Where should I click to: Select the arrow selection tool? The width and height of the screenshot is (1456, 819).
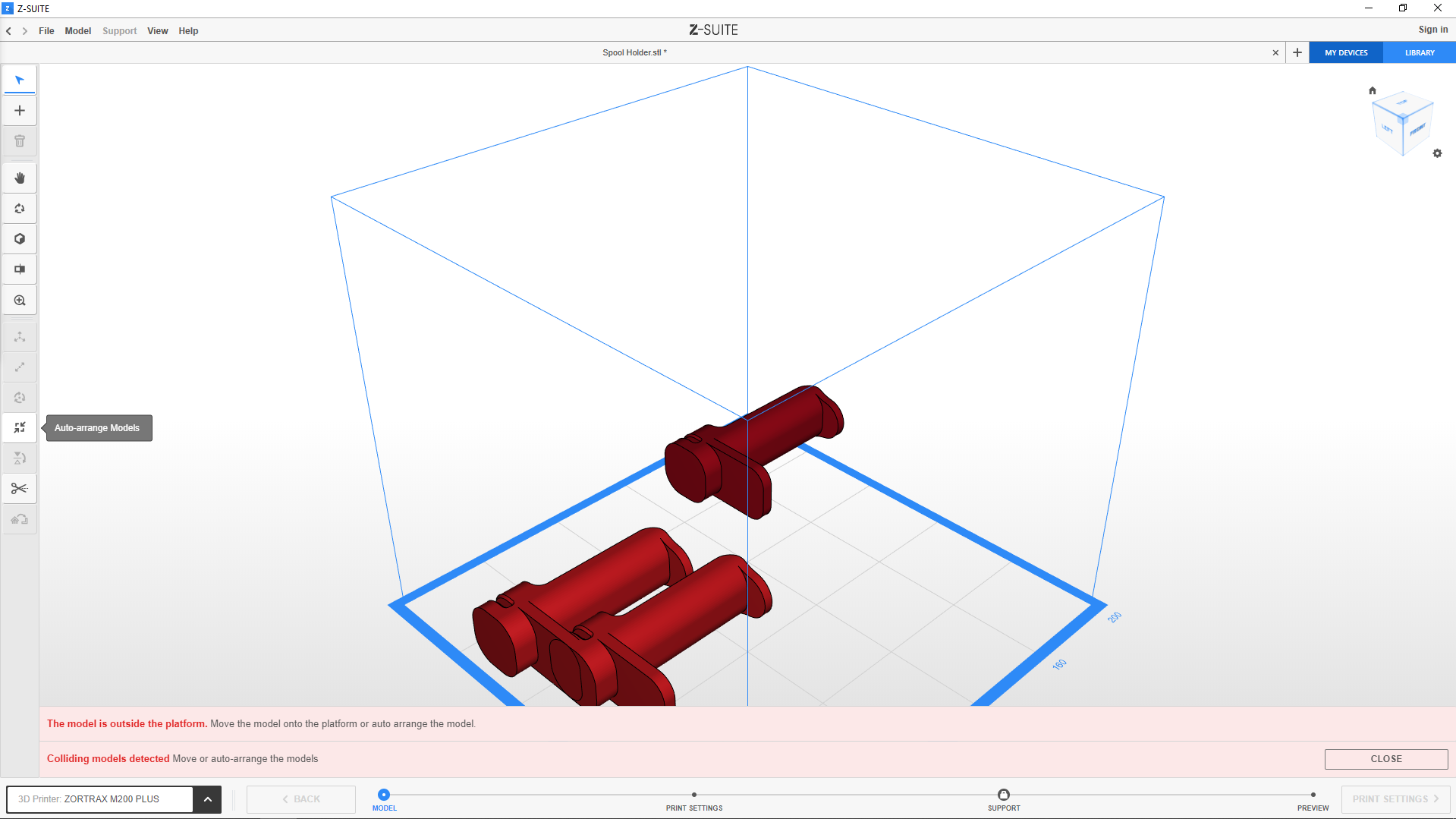tap(20, 80)
